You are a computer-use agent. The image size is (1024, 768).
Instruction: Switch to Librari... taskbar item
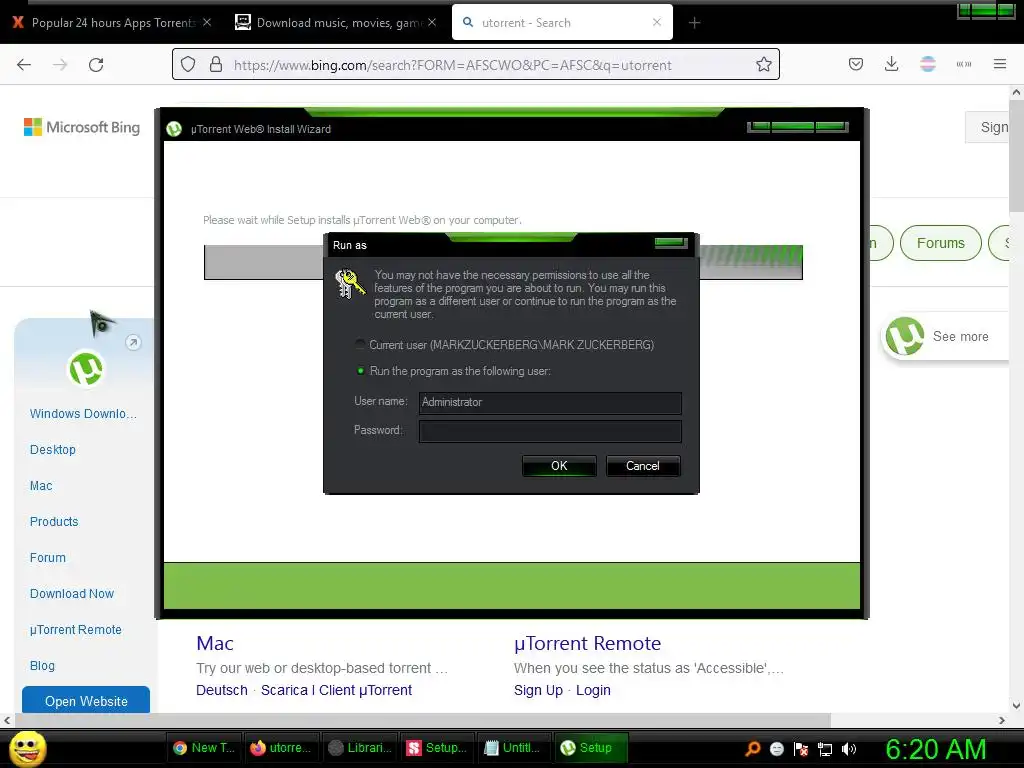coord(360,748)
